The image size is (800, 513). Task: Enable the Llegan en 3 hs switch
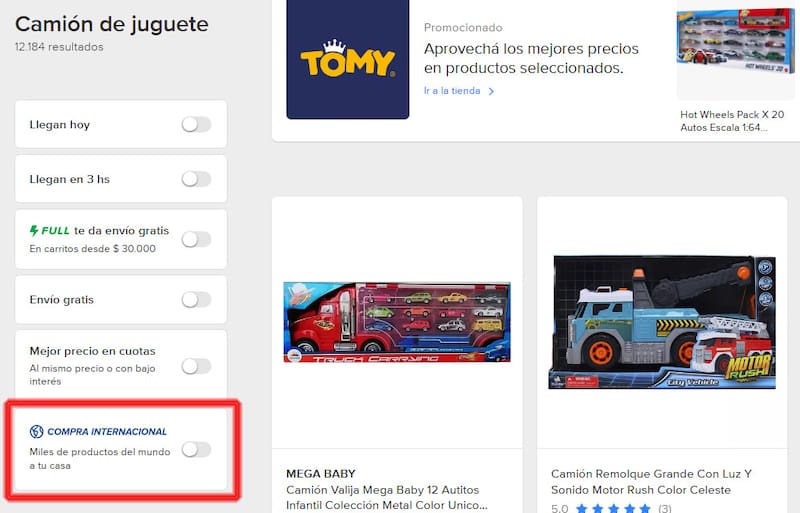(196, 179)
